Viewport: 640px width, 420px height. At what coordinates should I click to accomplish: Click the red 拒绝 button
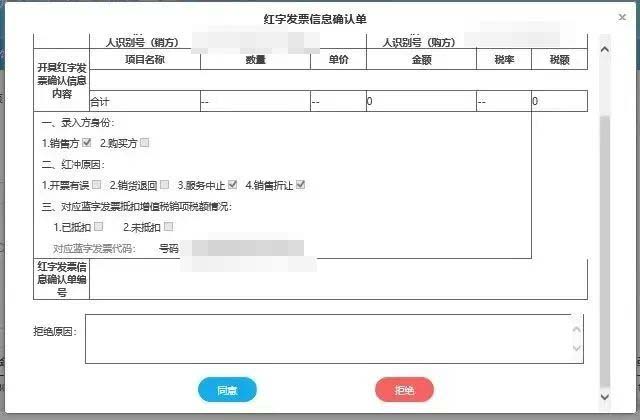click(x=404, y=390)
